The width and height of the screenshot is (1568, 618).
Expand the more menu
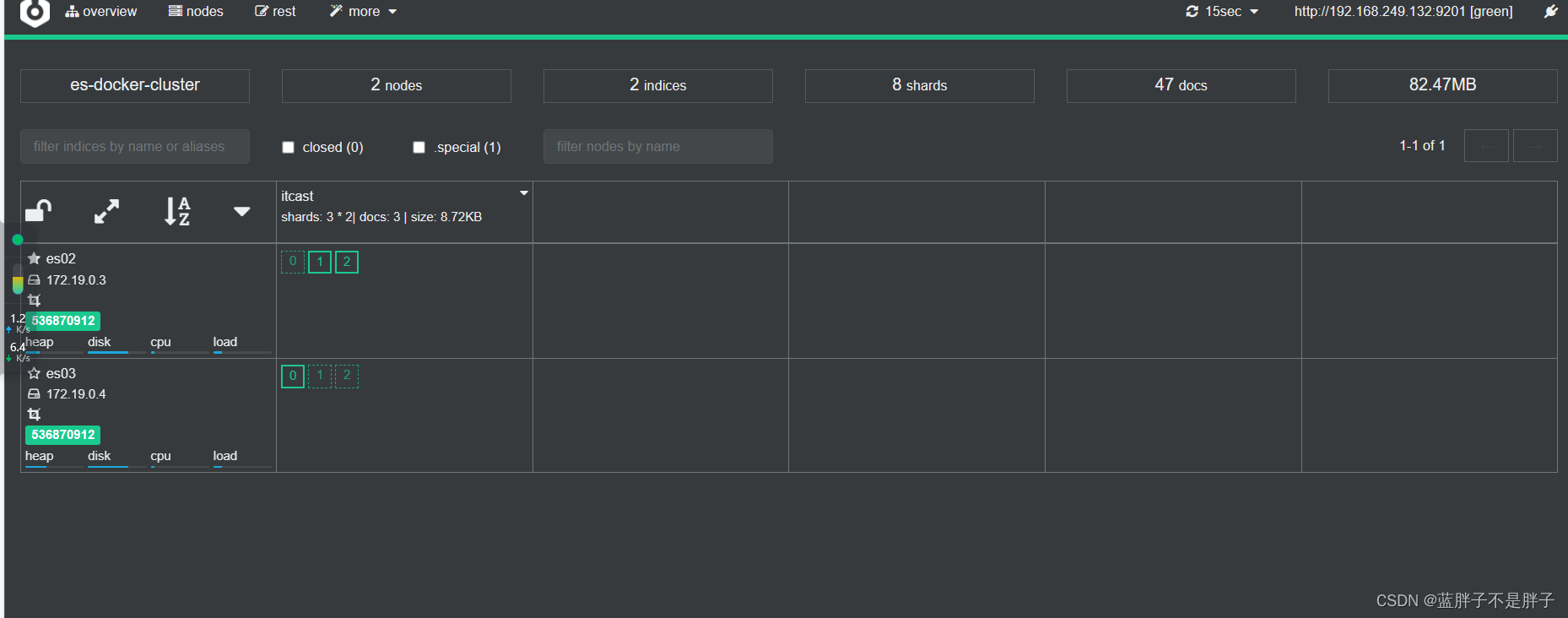(363, 12)
